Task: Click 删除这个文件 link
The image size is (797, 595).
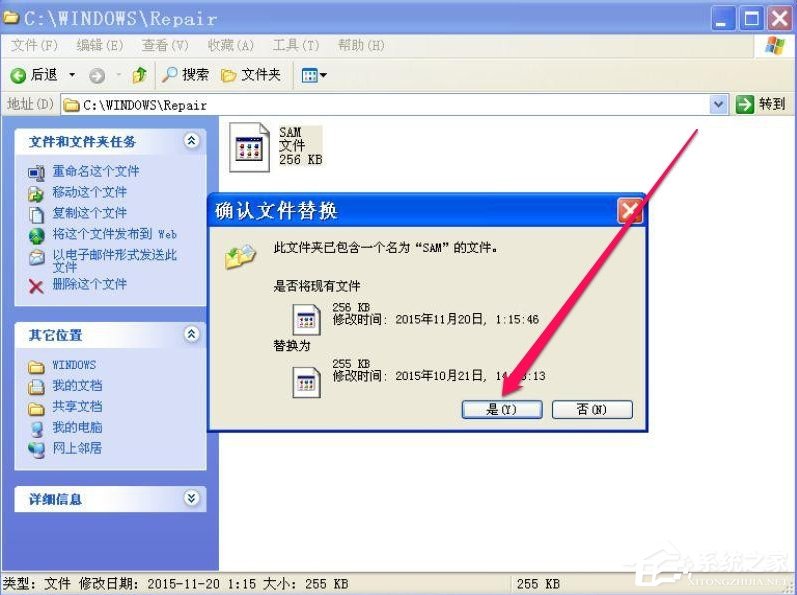Action: [x=89, y=284]
